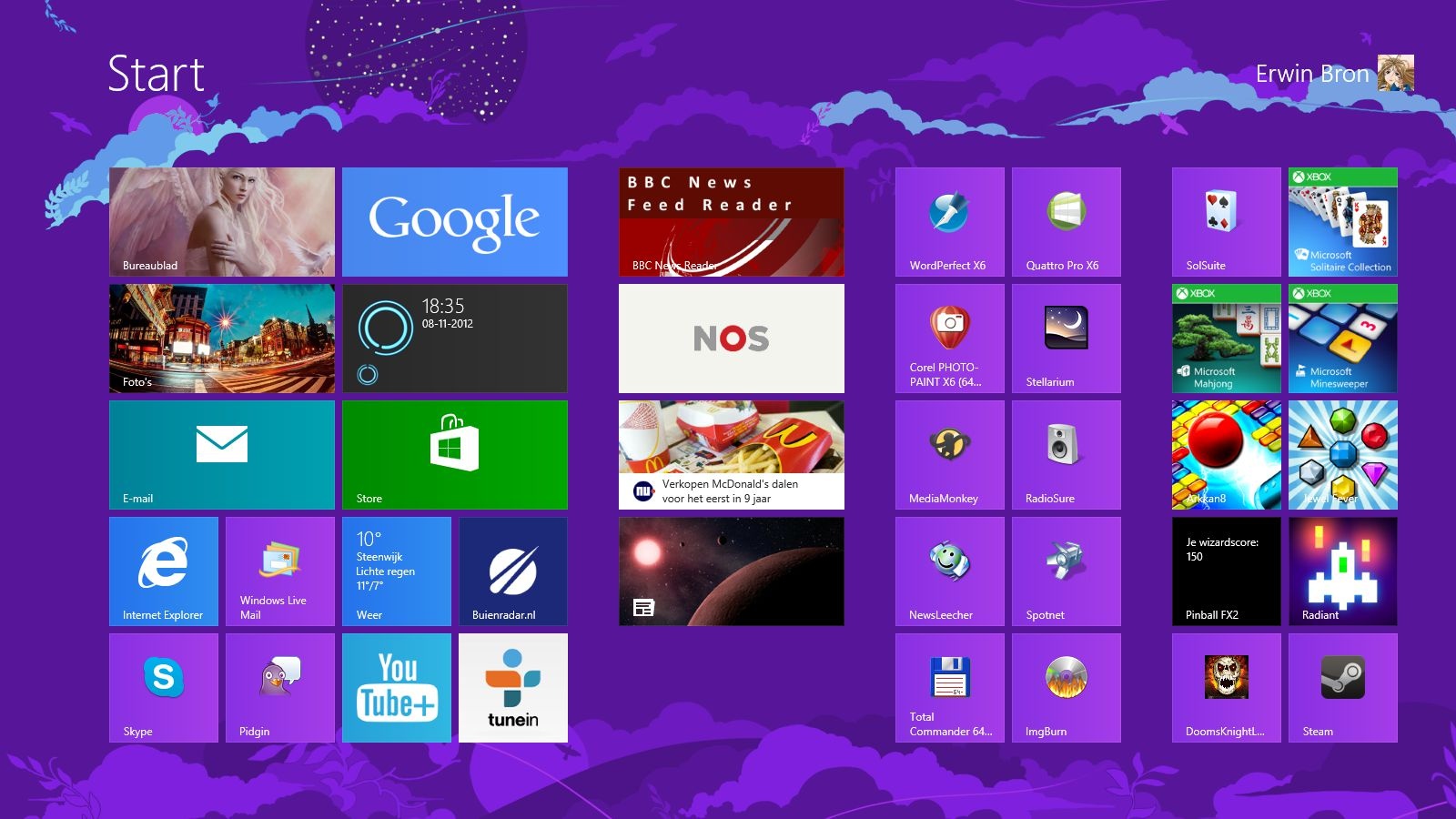Open the Weer weather tile for Steenwijk
This screenshot has width=1456, height=819.
397,571
